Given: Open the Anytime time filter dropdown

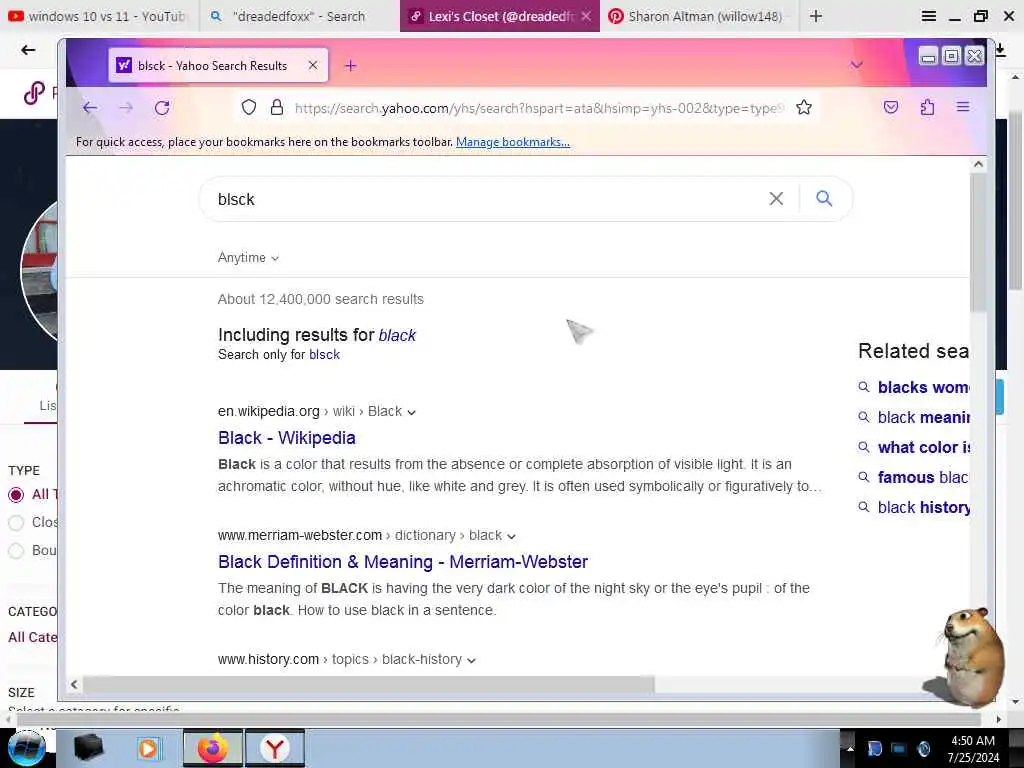Looking at the screenshot, I should pyautogui.click(x=248, y=257).
